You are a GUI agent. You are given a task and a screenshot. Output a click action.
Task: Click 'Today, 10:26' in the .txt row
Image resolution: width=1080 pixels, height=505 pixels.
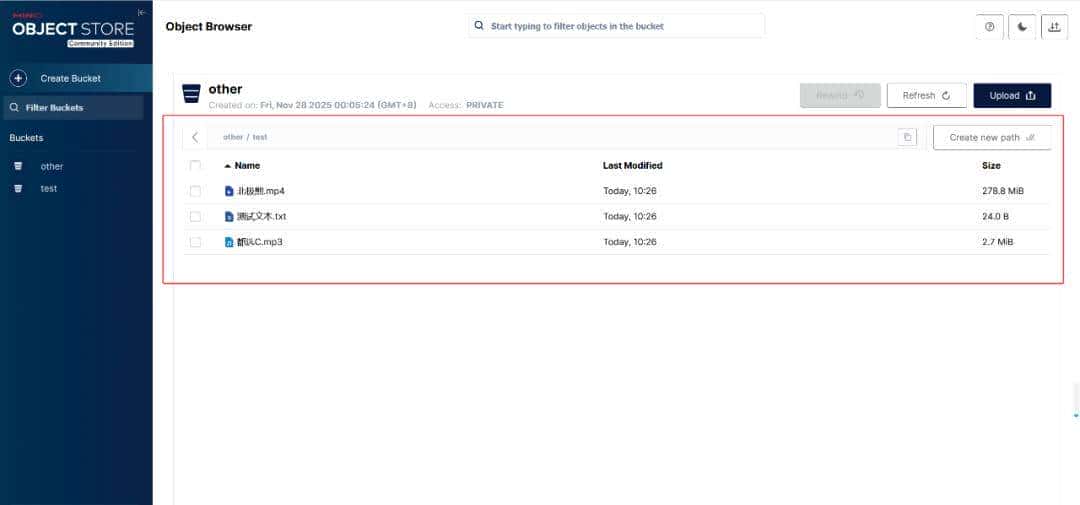630,216
